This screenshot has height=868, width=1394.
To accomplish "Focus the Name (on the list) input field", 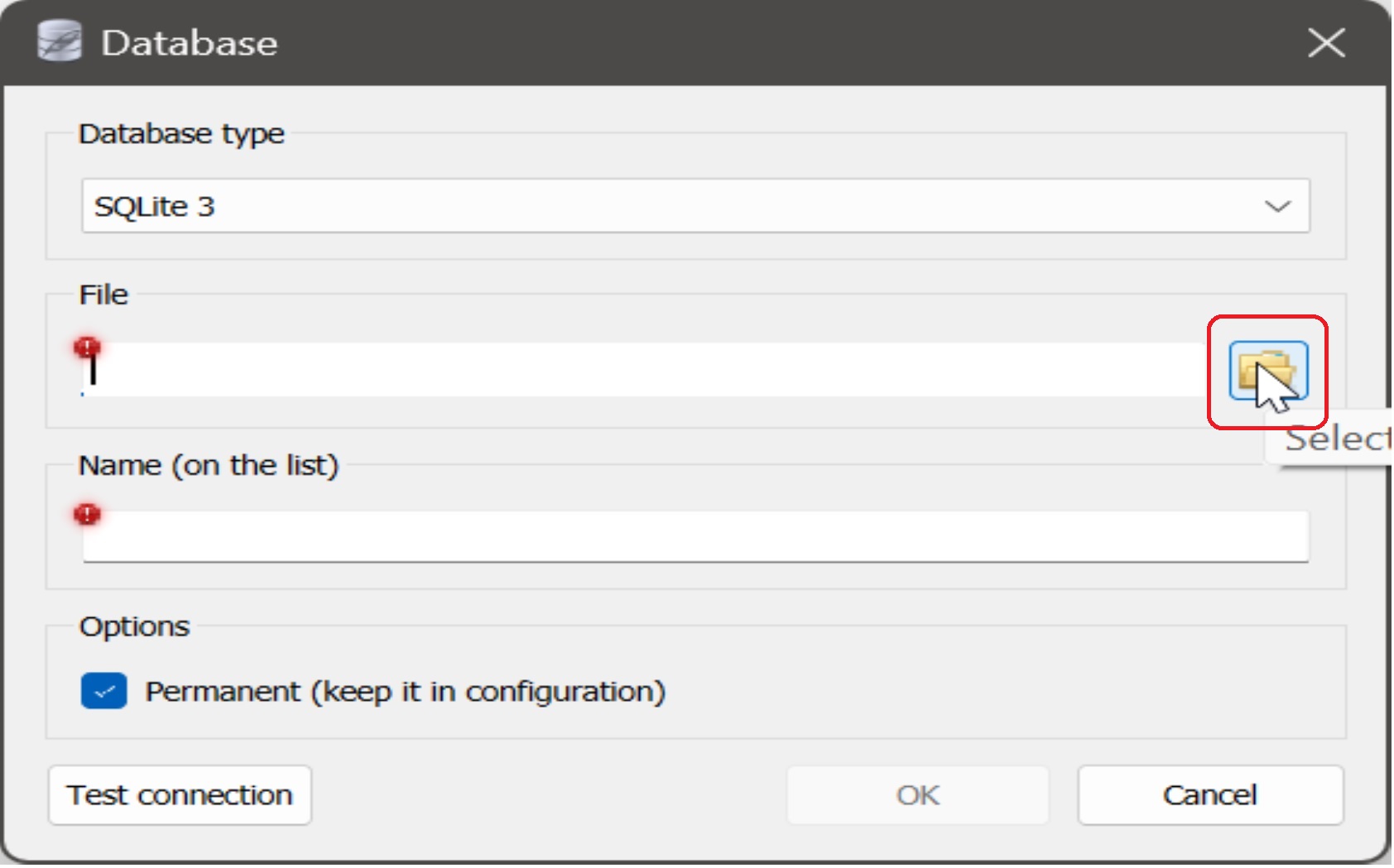I will click(697, 537).
